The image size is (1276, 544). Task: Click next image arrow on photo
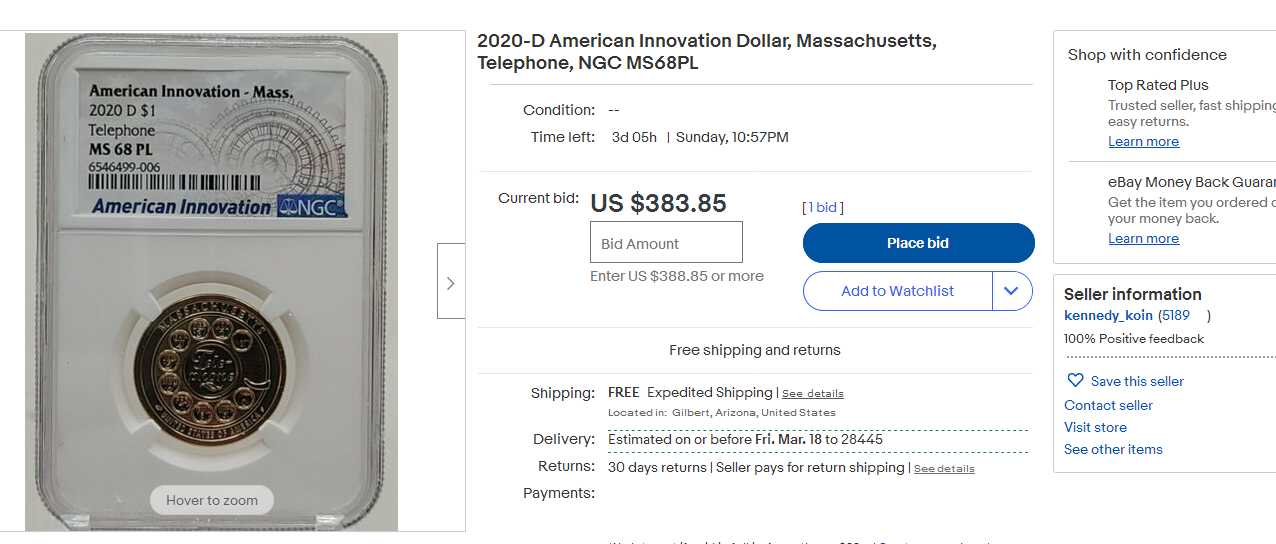[451, 282]
